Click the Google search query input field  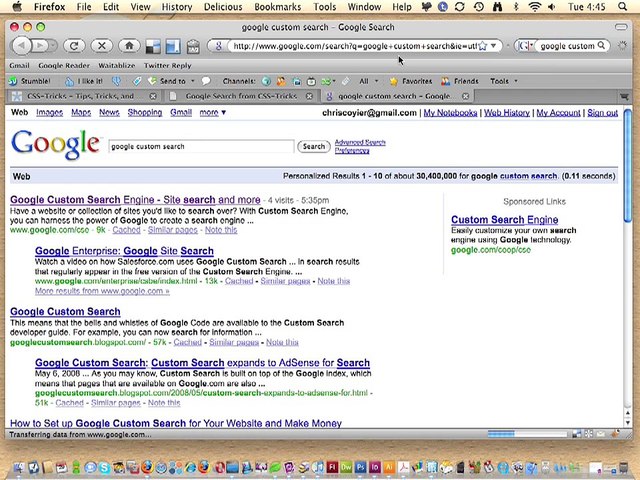[201, 147]
